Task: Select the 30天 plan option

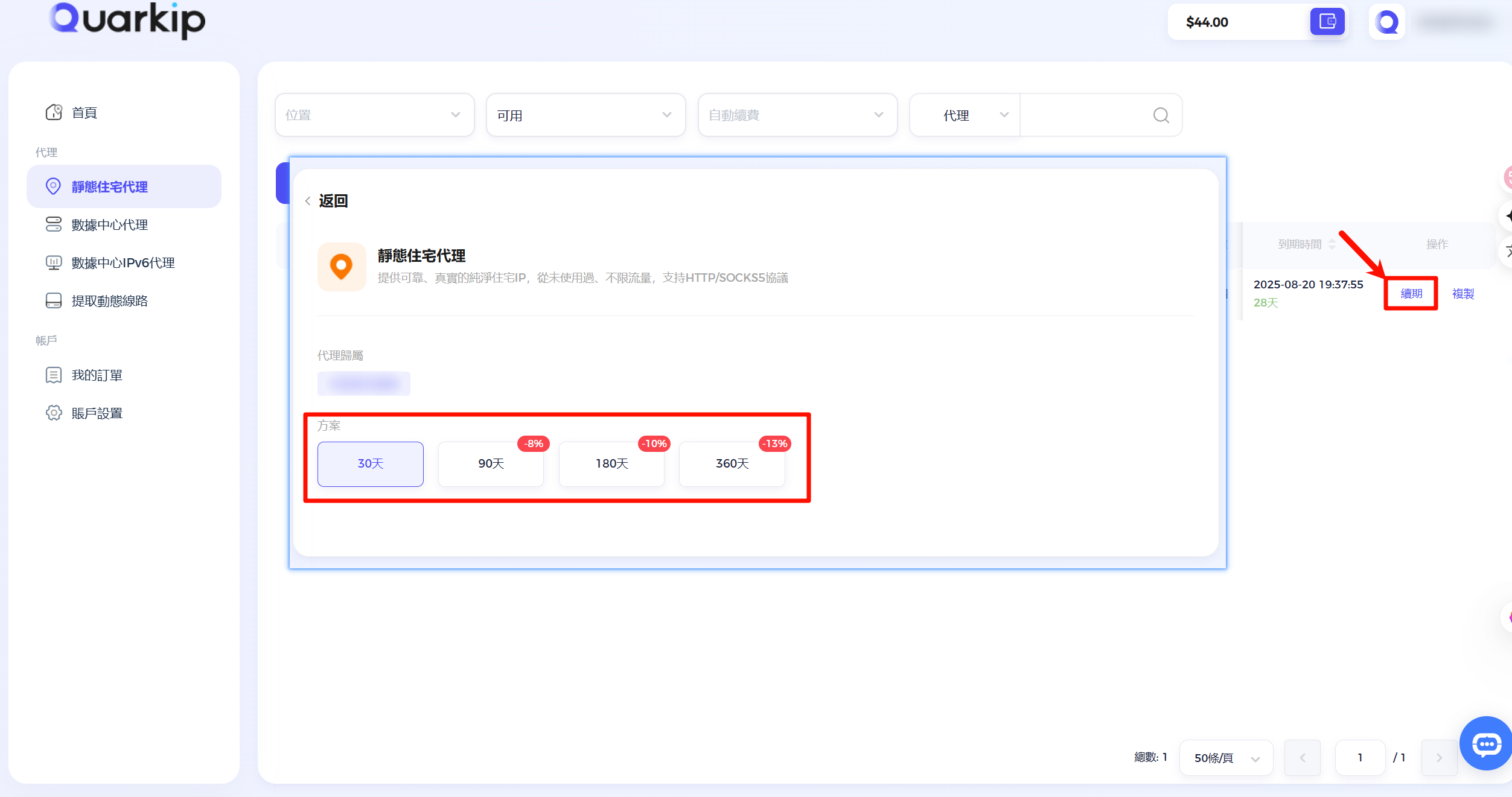Action: [x=371, y=464]
